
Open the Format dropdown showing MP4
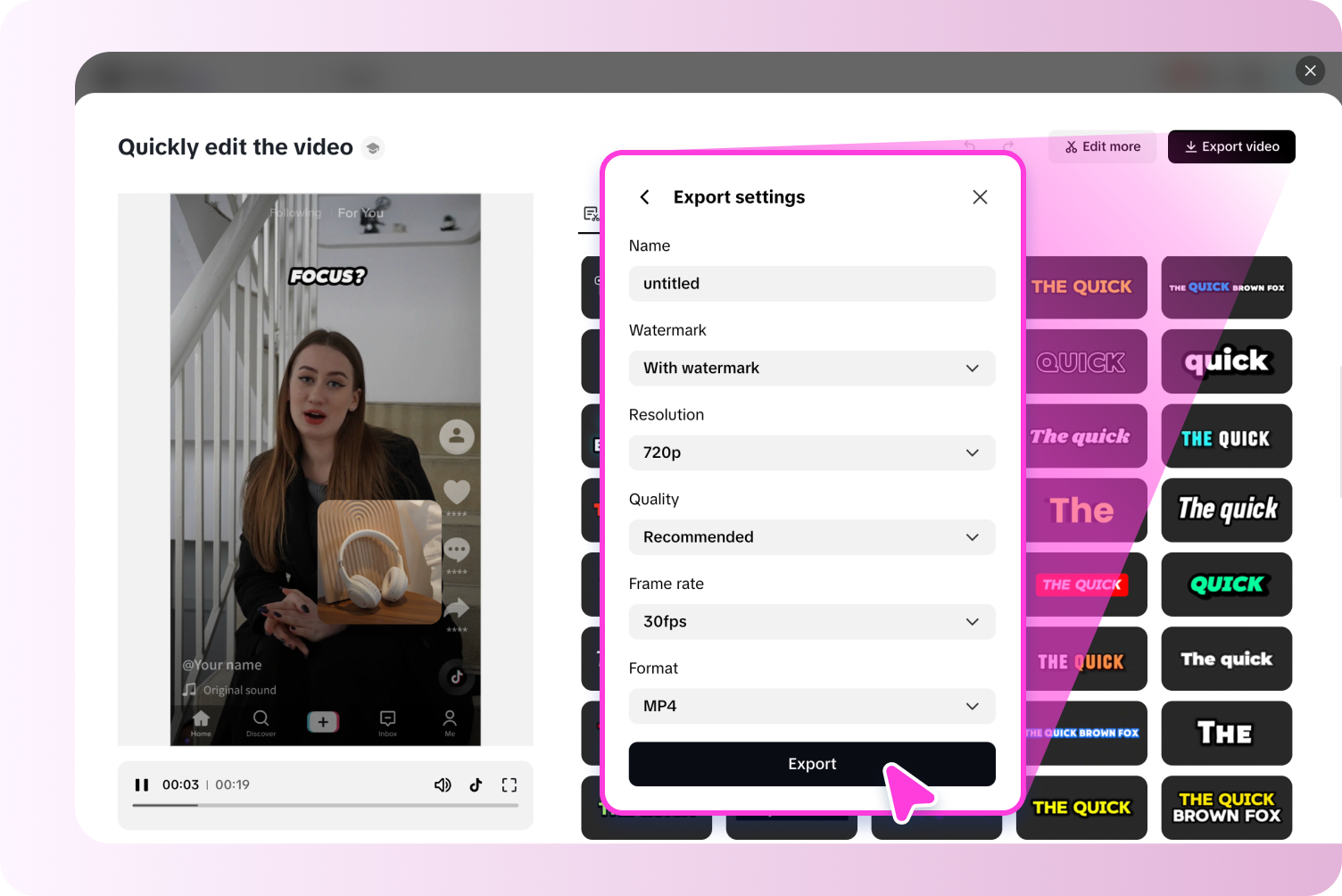(812, 706)
